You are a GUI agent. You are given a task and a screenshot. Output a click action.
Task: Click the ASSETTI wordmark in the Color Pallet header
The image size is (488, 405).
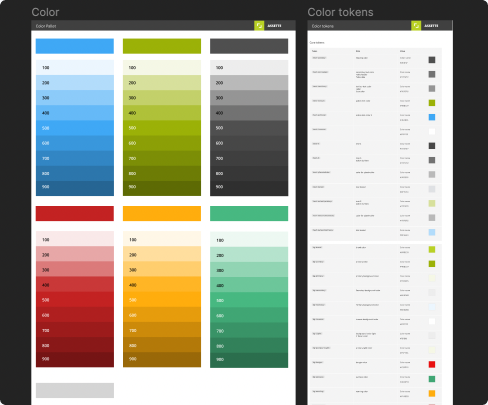point(274,26)
